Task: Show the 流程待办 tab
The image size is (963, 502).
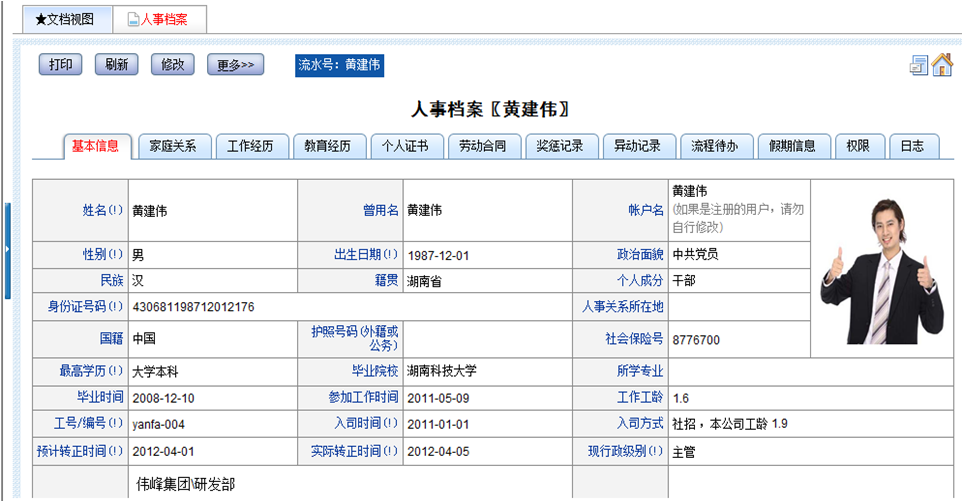Action: [716, 146]
